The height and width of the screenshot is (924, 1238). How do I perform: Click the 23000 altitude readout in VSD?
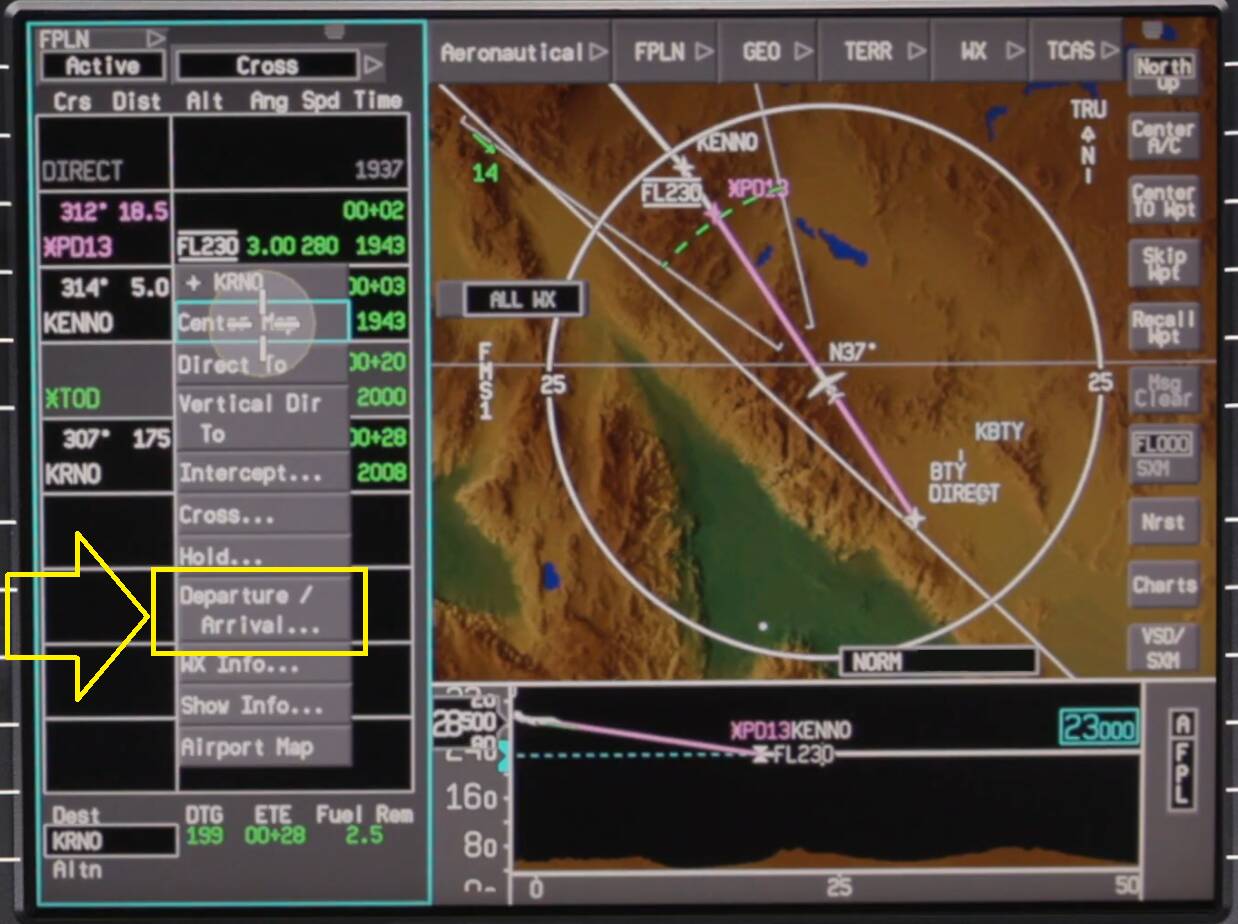click(1098, 728)
